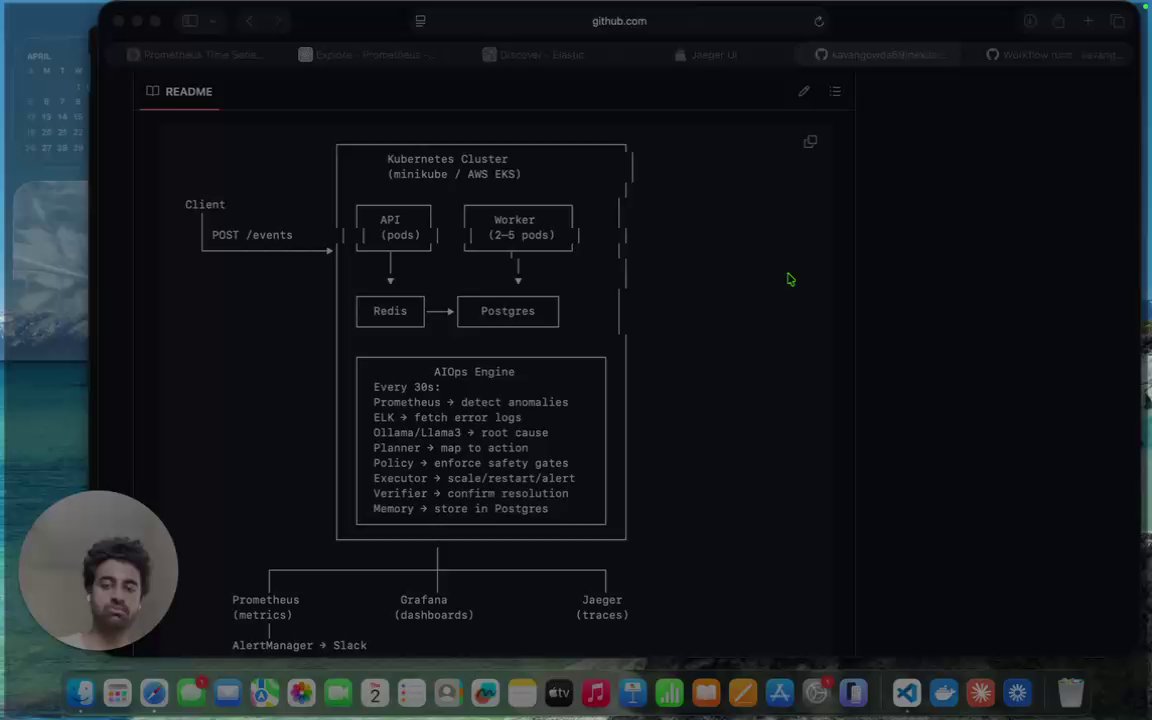Open Keynote from the dock
1152x720 pixels.
633,693
